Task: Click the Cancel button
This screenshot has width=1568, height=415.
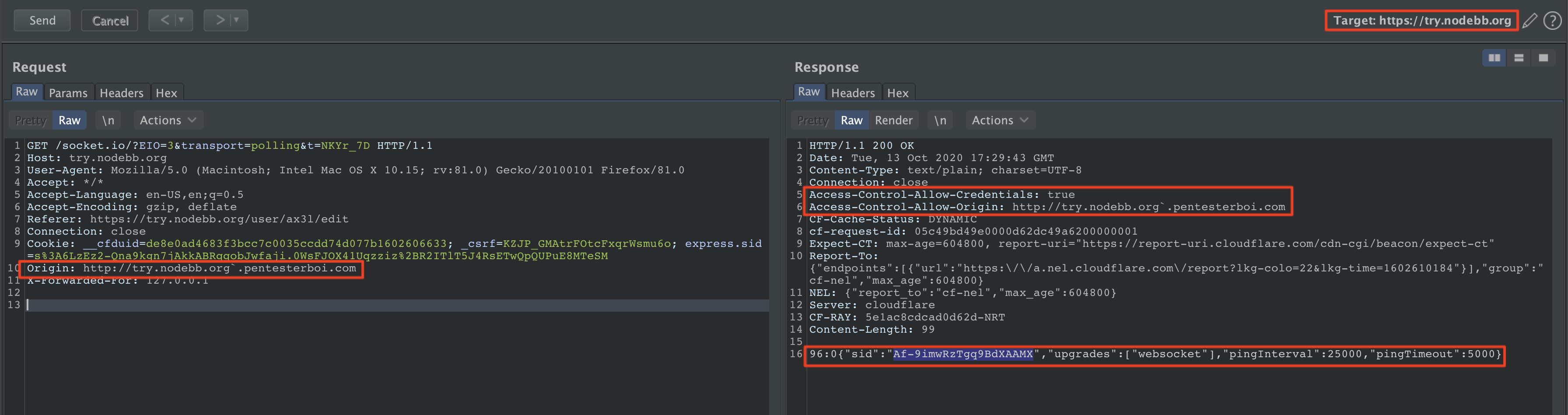Action: [109, 20]
